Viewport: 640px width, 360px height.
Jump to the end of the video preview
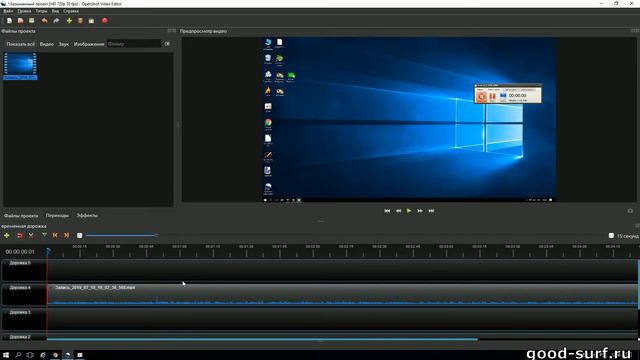pyautogui.click(x=431, y=211)
